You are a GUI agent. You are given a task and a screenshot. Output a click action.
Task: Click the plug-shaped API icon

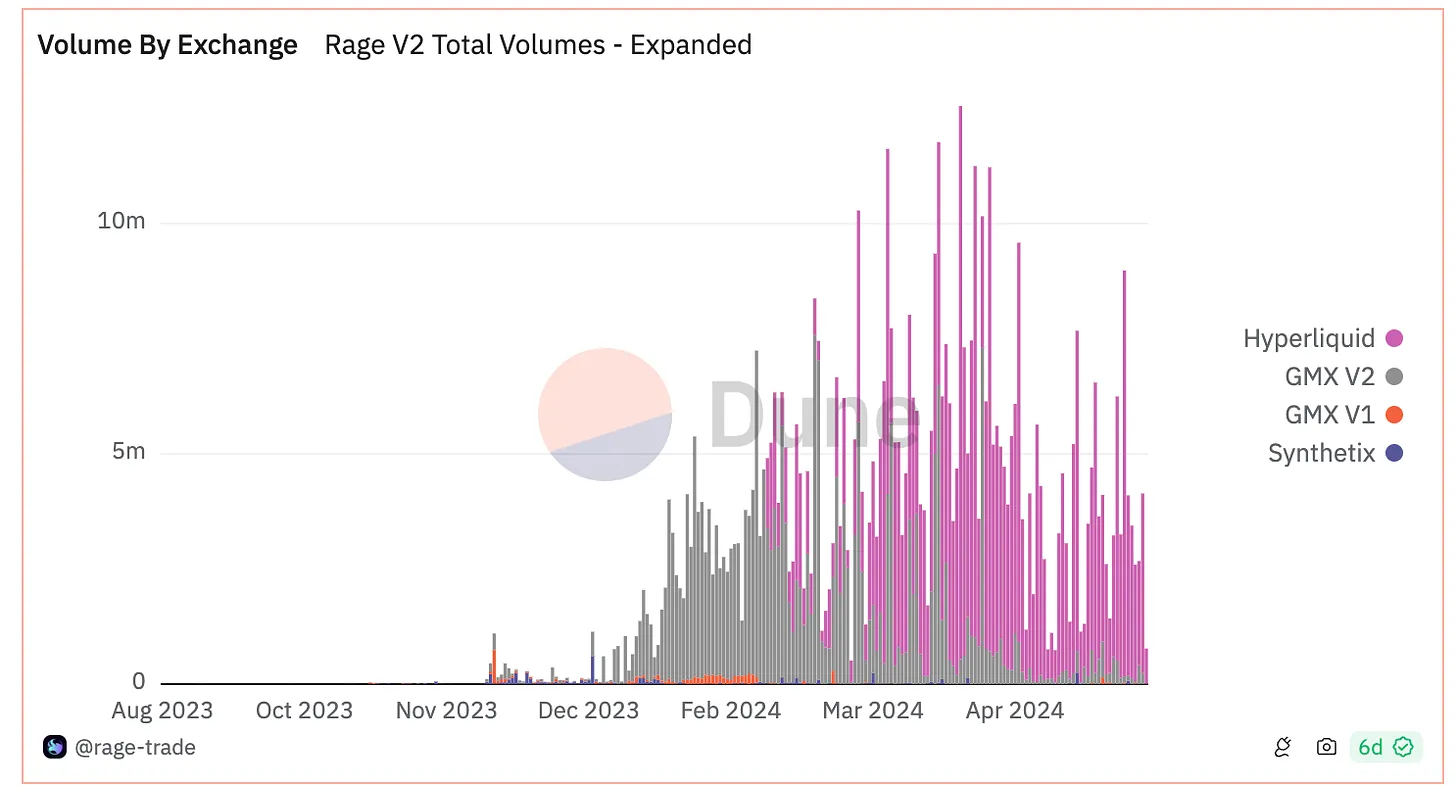click(x=1285, y=747)
